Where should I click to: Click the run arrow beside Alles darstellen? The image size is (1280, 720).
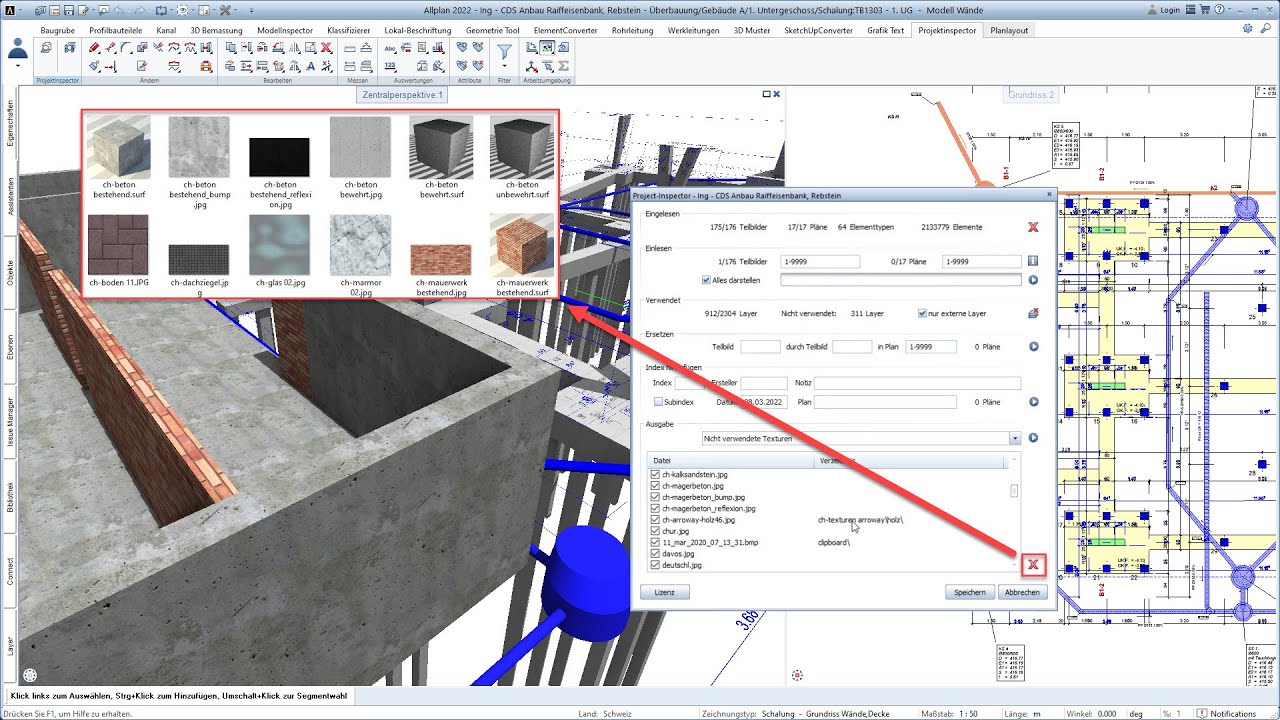click(x=1034, y=280)
